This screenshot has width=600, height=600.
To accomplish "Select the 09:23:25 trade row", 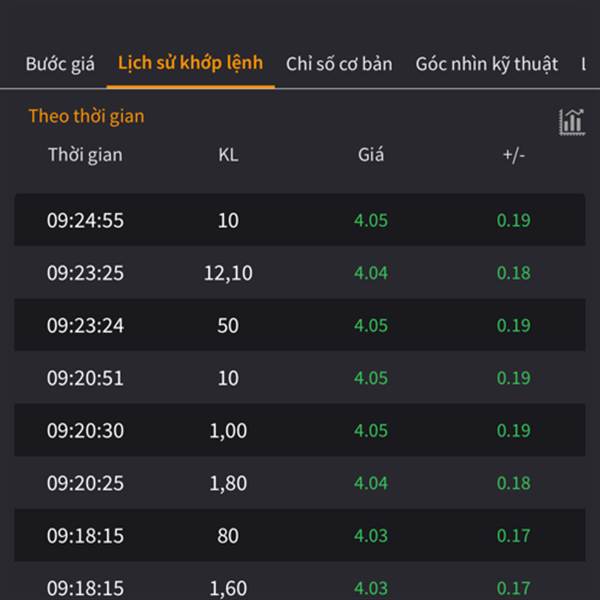I will point(300,272).
